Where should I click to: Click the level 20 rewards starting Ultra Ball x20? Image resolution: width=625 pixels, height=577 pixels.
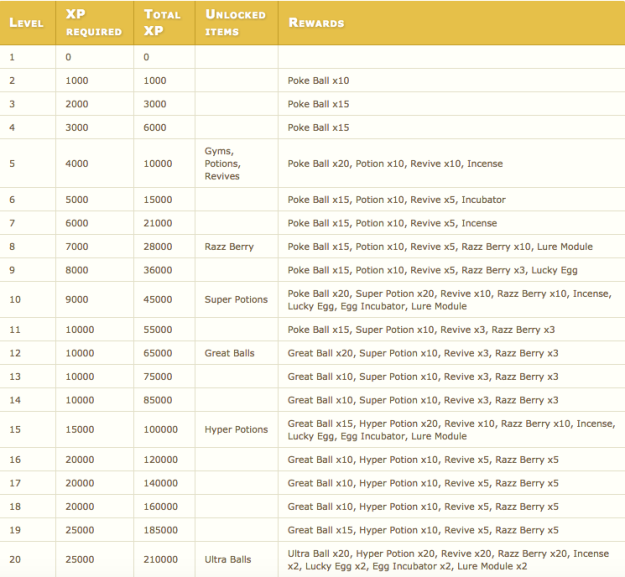click(x=448, y=559)
